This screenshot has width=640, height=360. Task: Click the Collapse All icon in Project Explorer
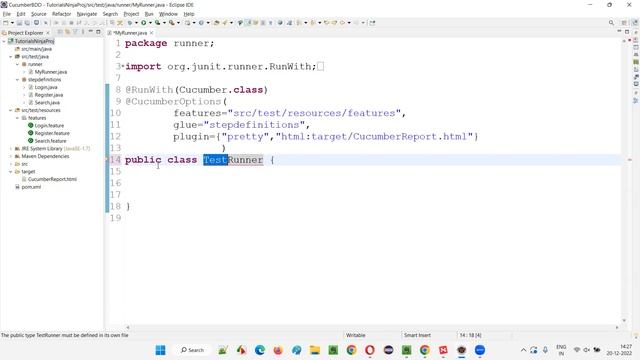coord(60,32)
